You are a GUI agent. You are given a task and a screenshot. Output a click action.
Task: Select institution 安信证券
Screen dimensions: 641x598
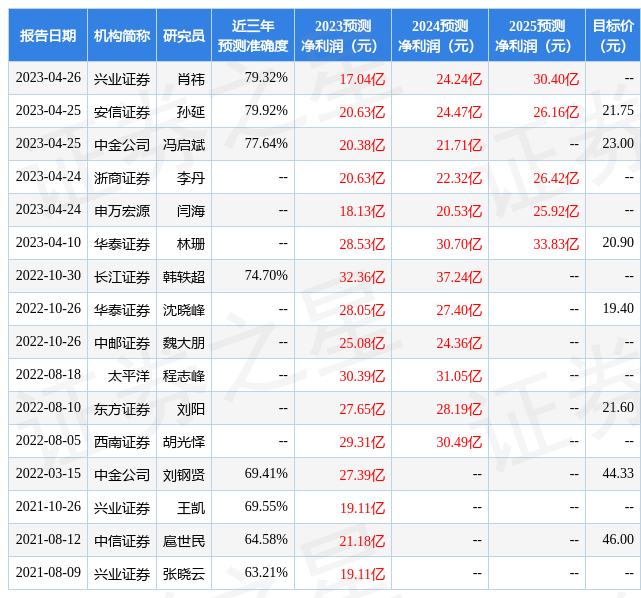click(122, 112)
